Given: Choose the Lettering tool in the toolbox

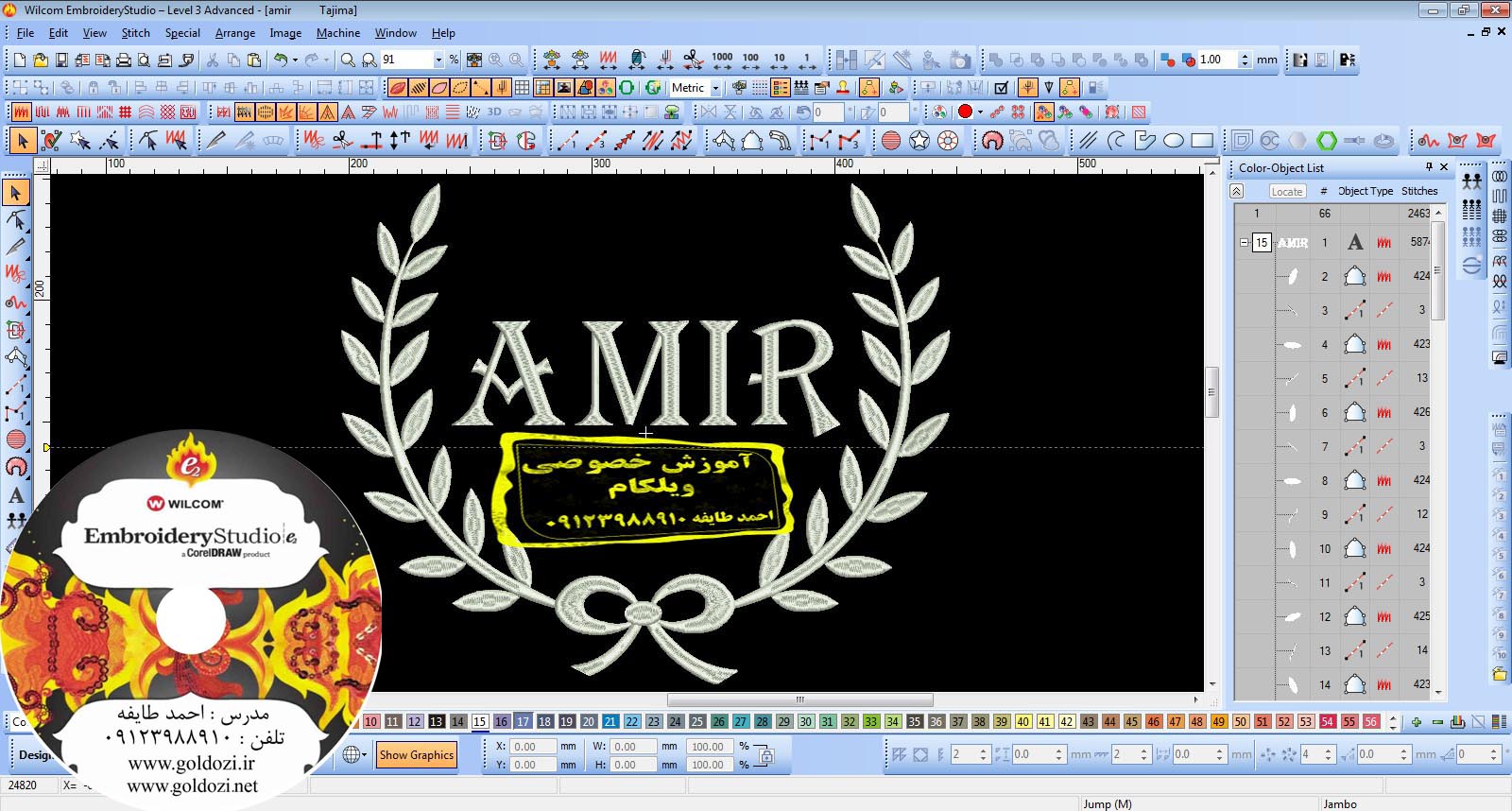Looking at the screenshot, I should [x=16, y=494].
